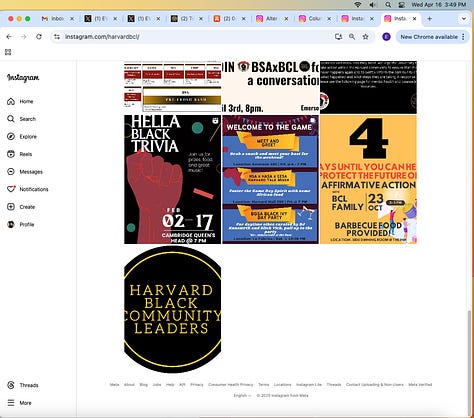Go to Instagram Home
The image size is (474, 418).
coord(20,101)
